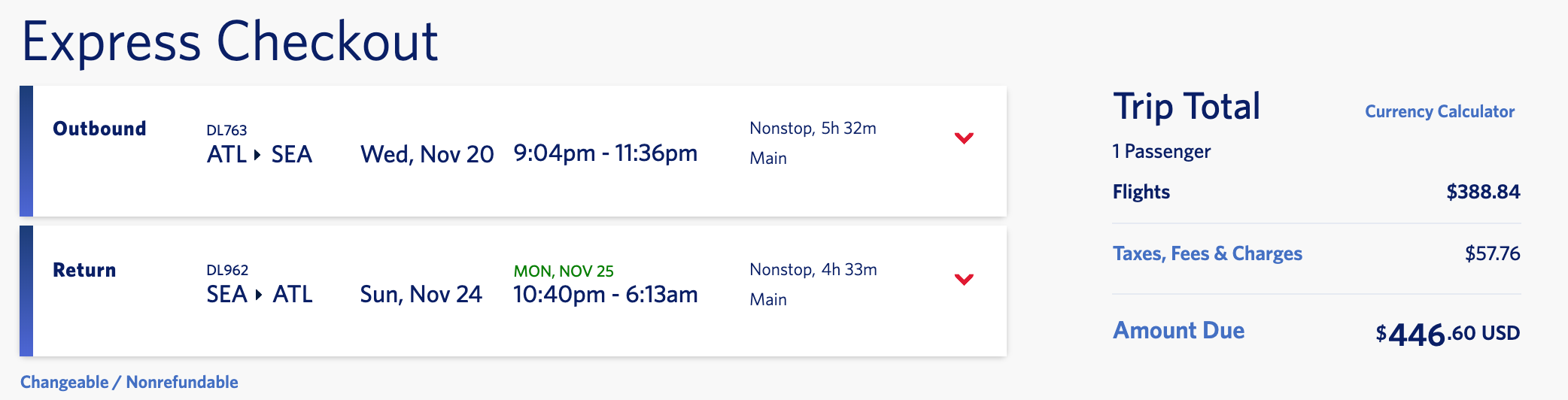Image resolution: width=1568 pixels, height=400 pixels.
Task: Click the green MON, NOV 25 arrival note
Action: coord(564,271)
